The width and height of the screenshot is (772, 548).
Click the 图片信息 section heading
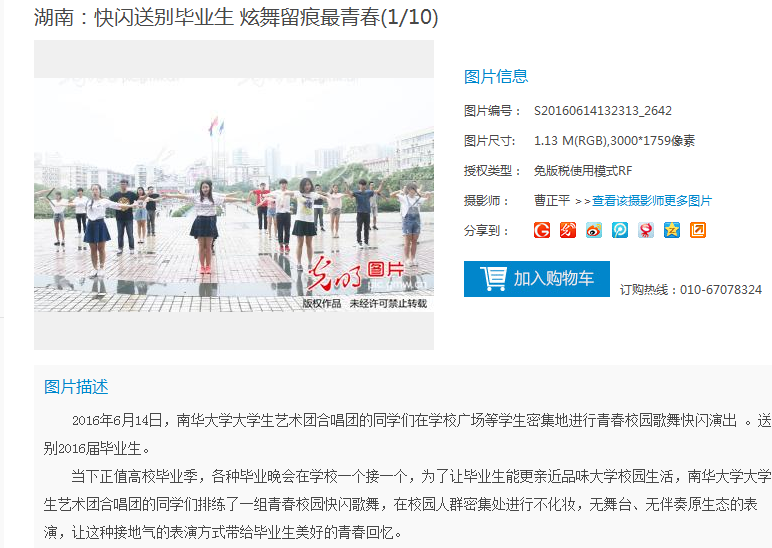496,77
